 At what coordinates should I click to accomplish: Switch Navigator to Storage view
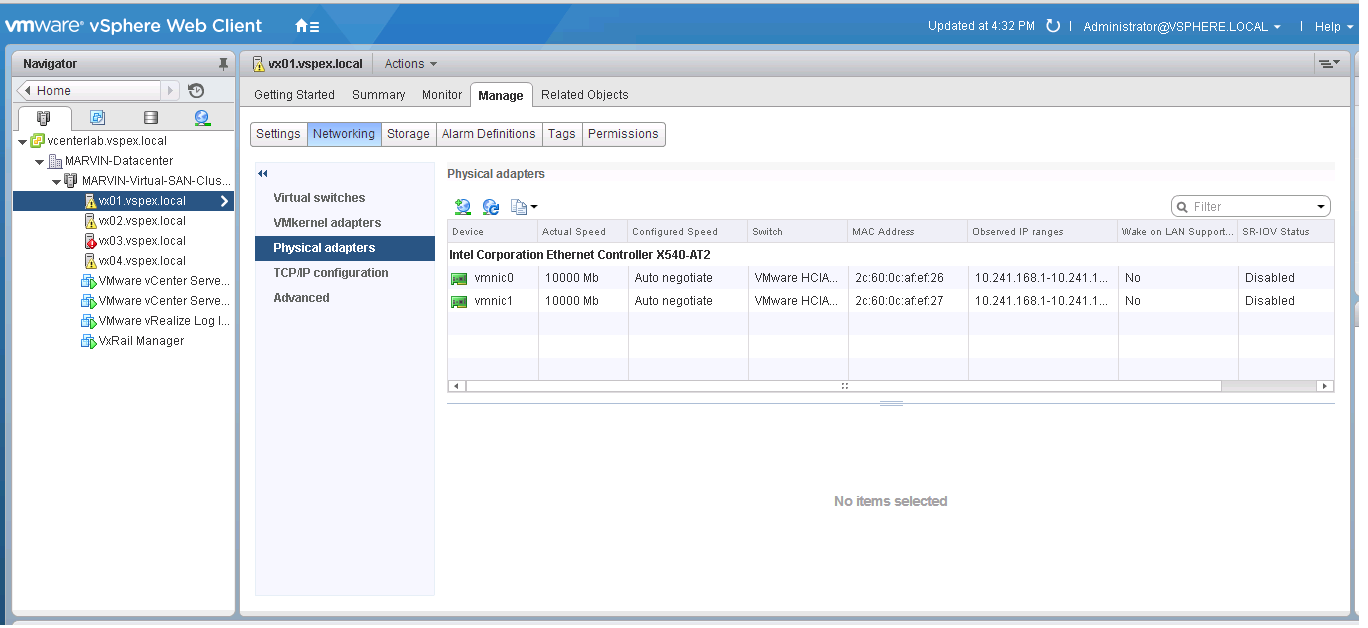(150, 118)
